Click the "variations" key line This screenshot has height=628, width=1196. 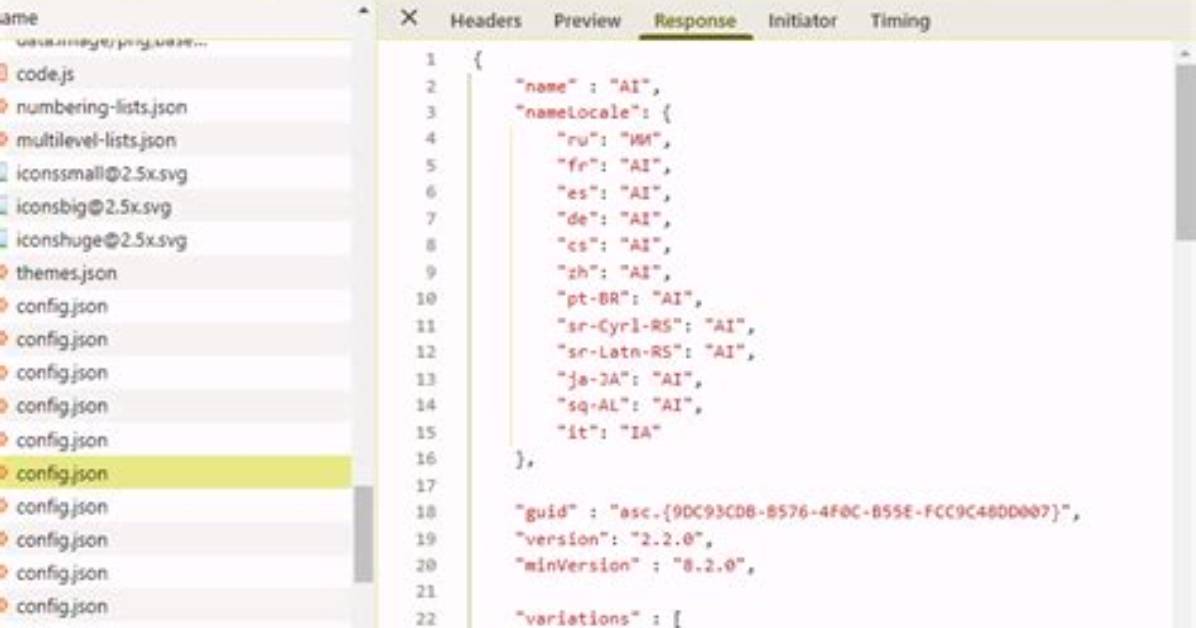coord(599,618)
